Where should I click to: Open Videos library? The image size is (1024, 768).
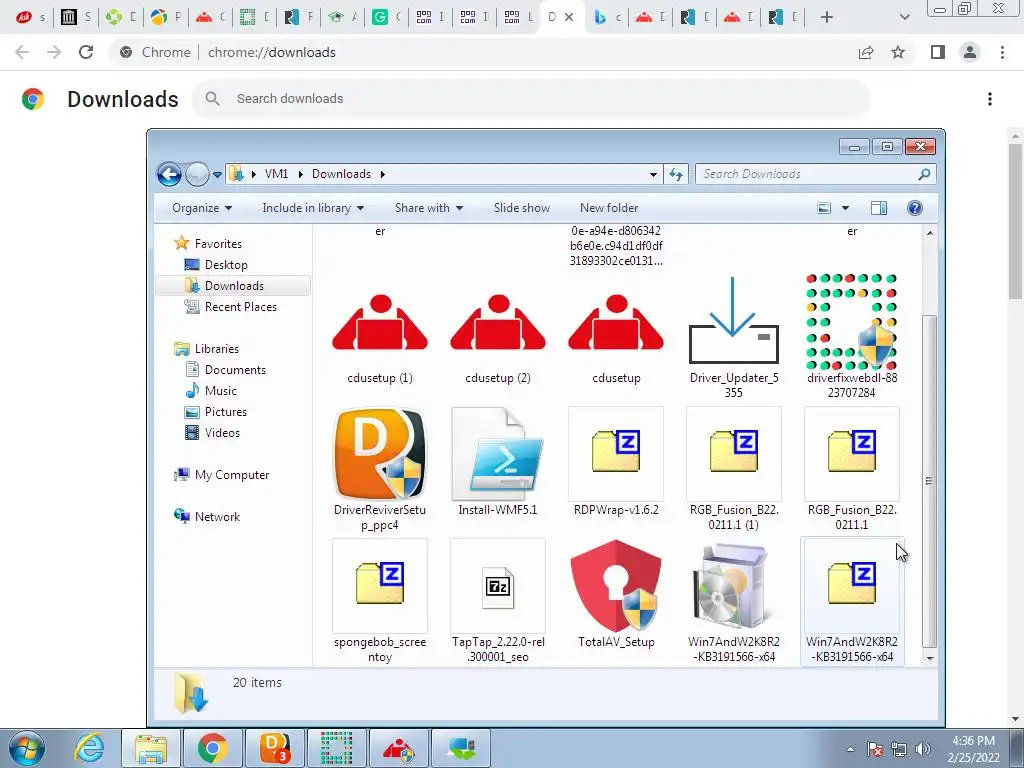[222, 433]
